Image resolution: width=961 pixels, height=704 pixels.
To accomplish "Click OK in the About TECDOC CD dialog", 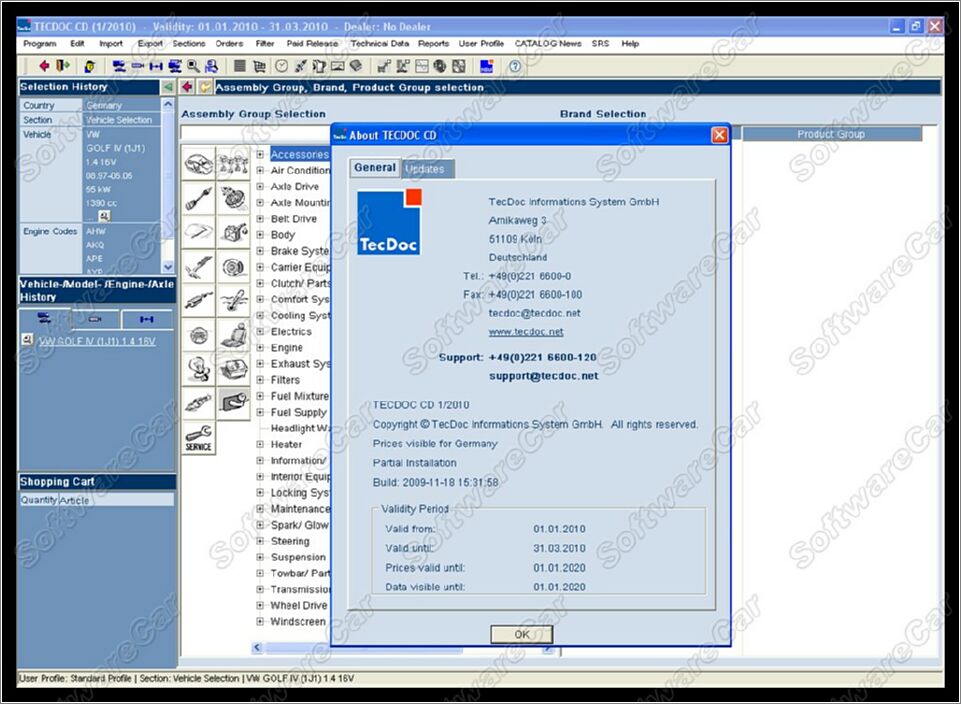I will coord(522,634).
